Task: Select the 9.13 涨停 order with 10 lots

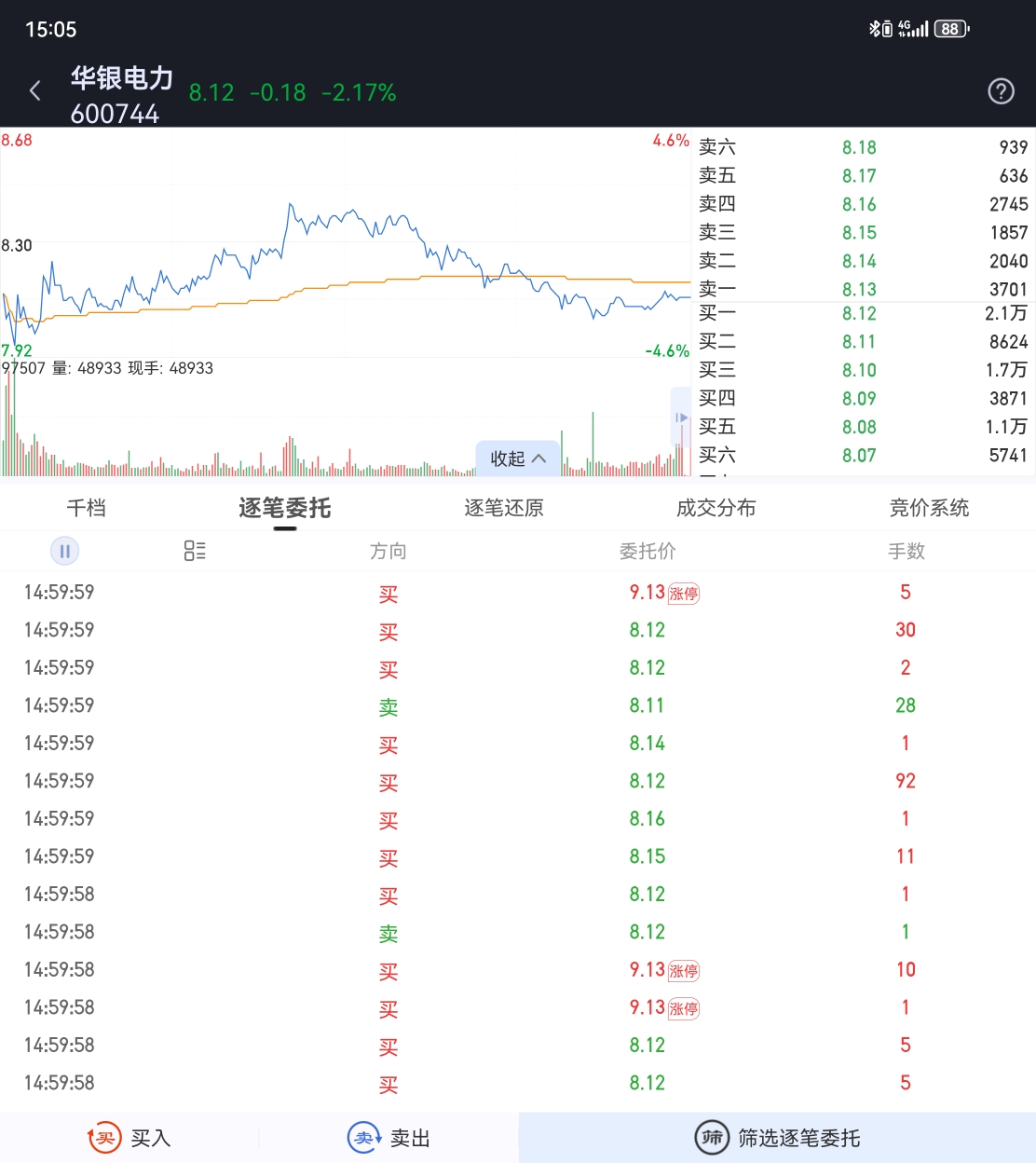Action: [518, 970]
